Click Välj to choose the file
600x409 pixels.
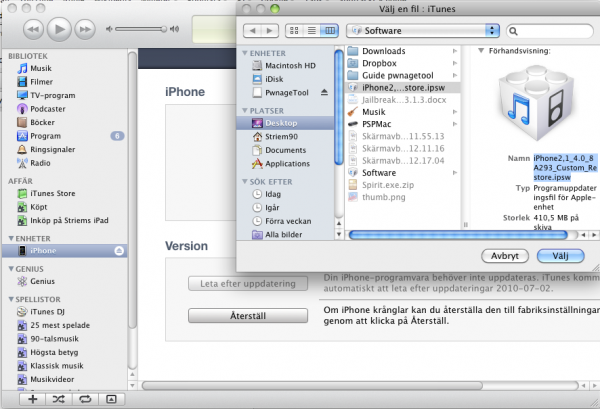pos(561,256)
